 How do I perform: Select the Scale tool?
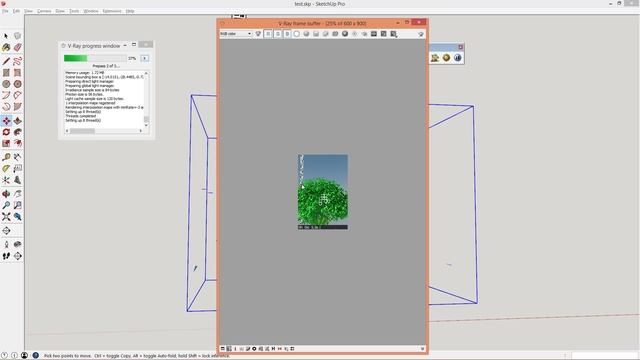[6, 143]
